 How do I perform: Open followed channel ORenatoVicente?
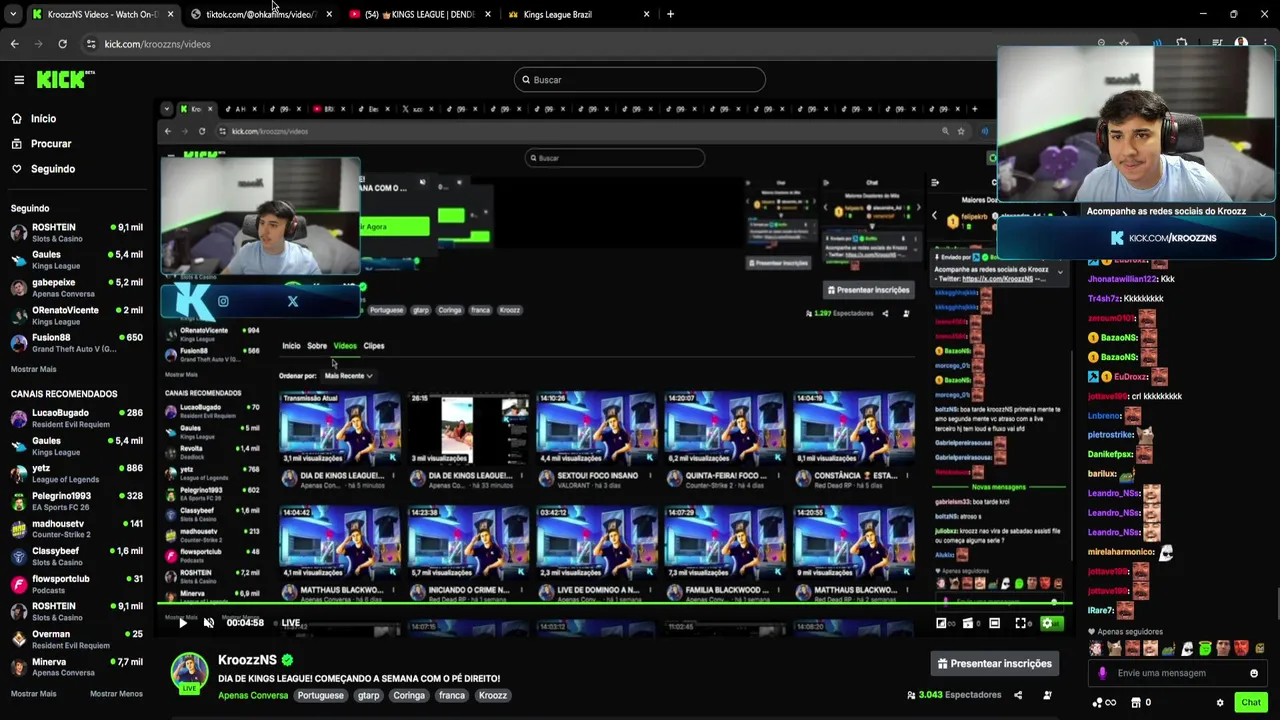coord(77,316)
